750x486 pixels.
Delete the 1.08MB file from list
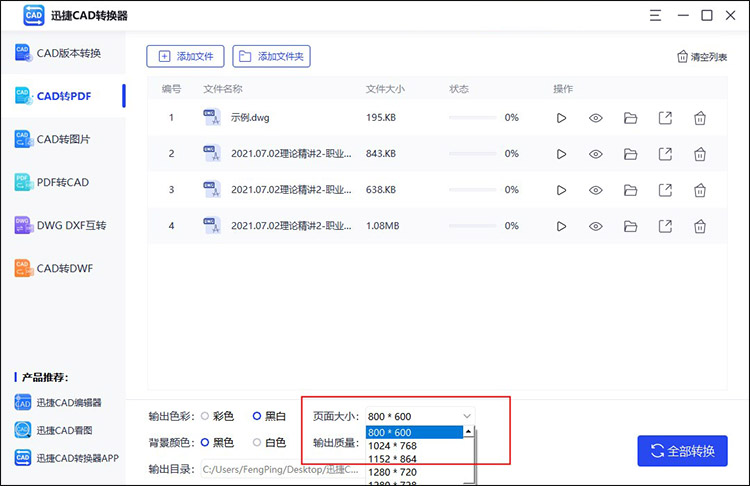click(x=700, y=226)
